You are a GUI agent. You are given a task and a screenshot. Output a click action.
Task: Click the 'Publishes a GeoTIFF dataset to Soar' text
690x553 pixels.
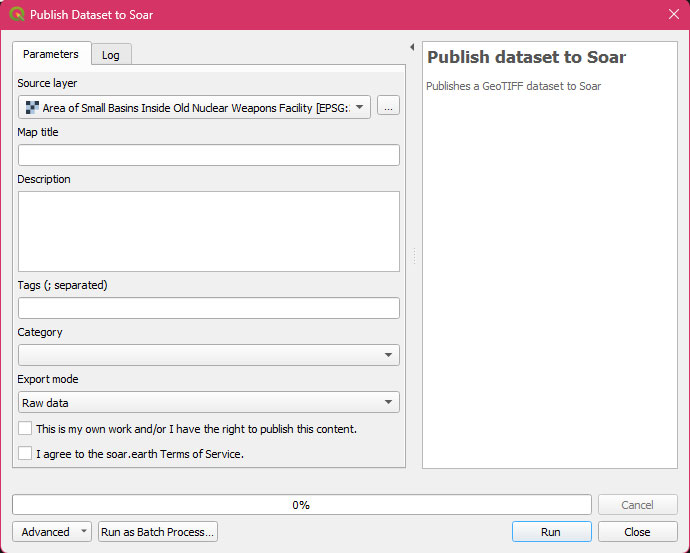(514, 86)
